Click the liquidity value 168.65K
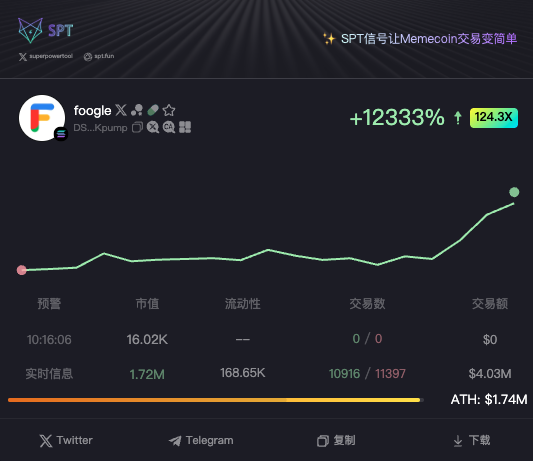Image resolution: width=533 pixels, height=461 pixels. pyautogui.click(x=243, y=373)
